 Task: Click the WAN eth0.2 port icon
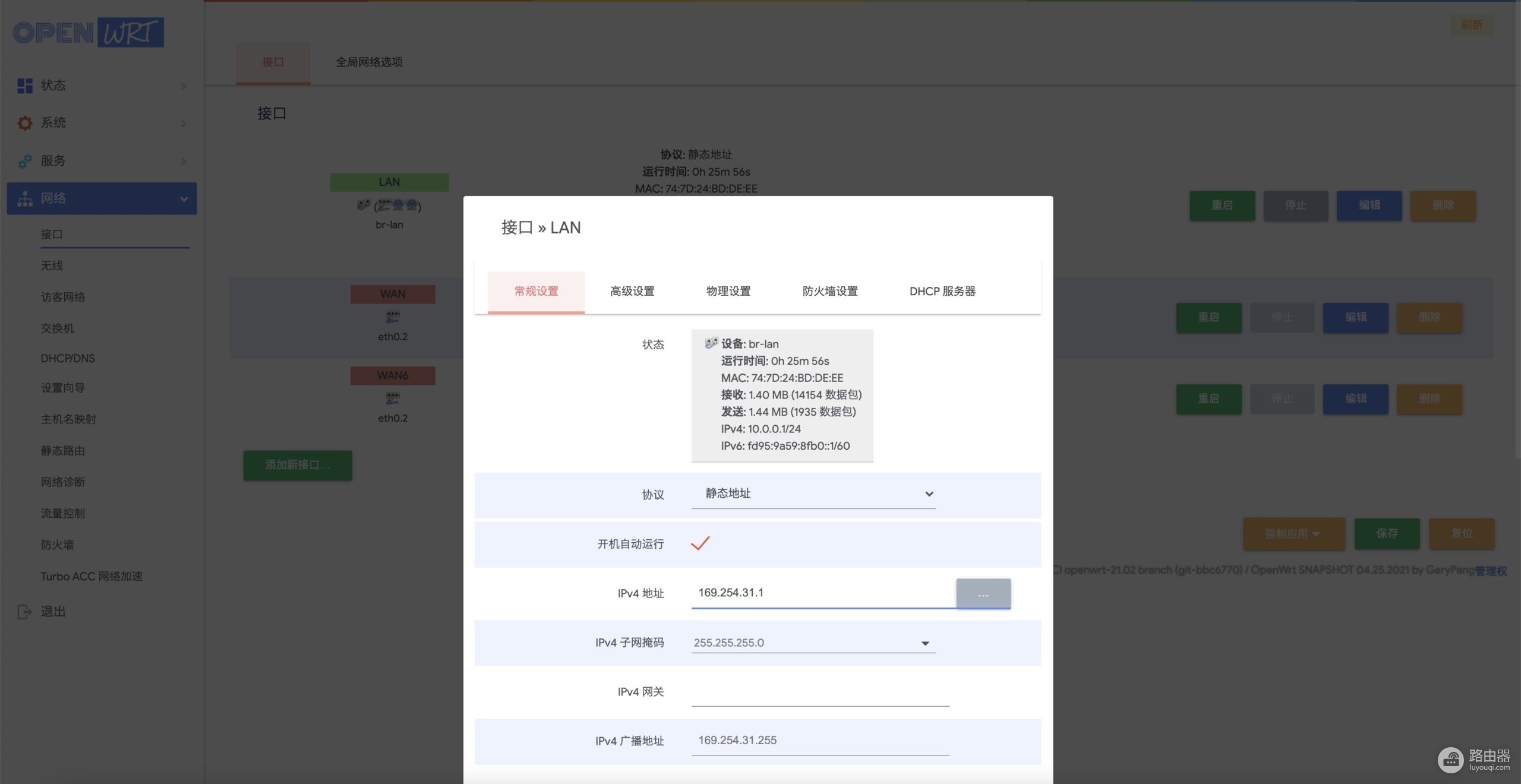[x=393, y=317]
